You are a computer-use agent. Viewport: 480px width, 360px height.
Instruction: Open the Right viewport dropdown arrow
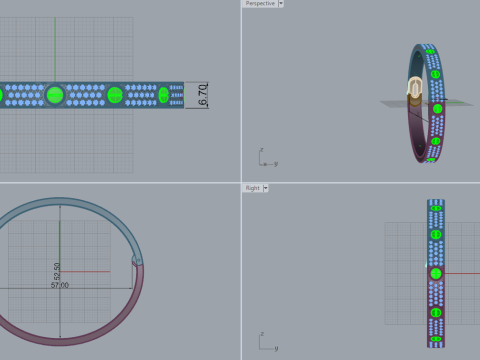[265, 188]
